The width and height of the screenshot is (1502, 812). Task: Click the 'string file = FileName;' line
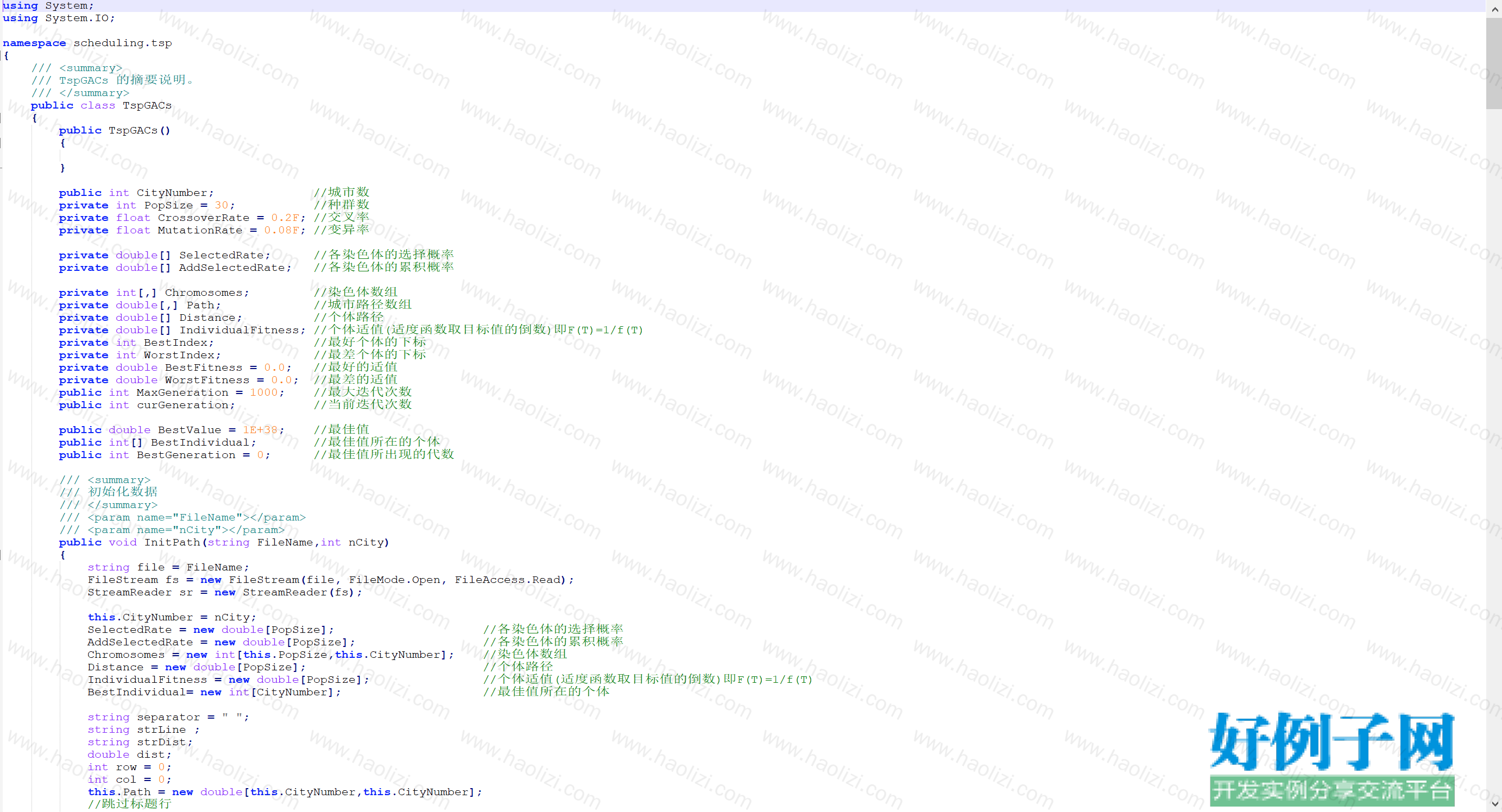pos(168,568)
